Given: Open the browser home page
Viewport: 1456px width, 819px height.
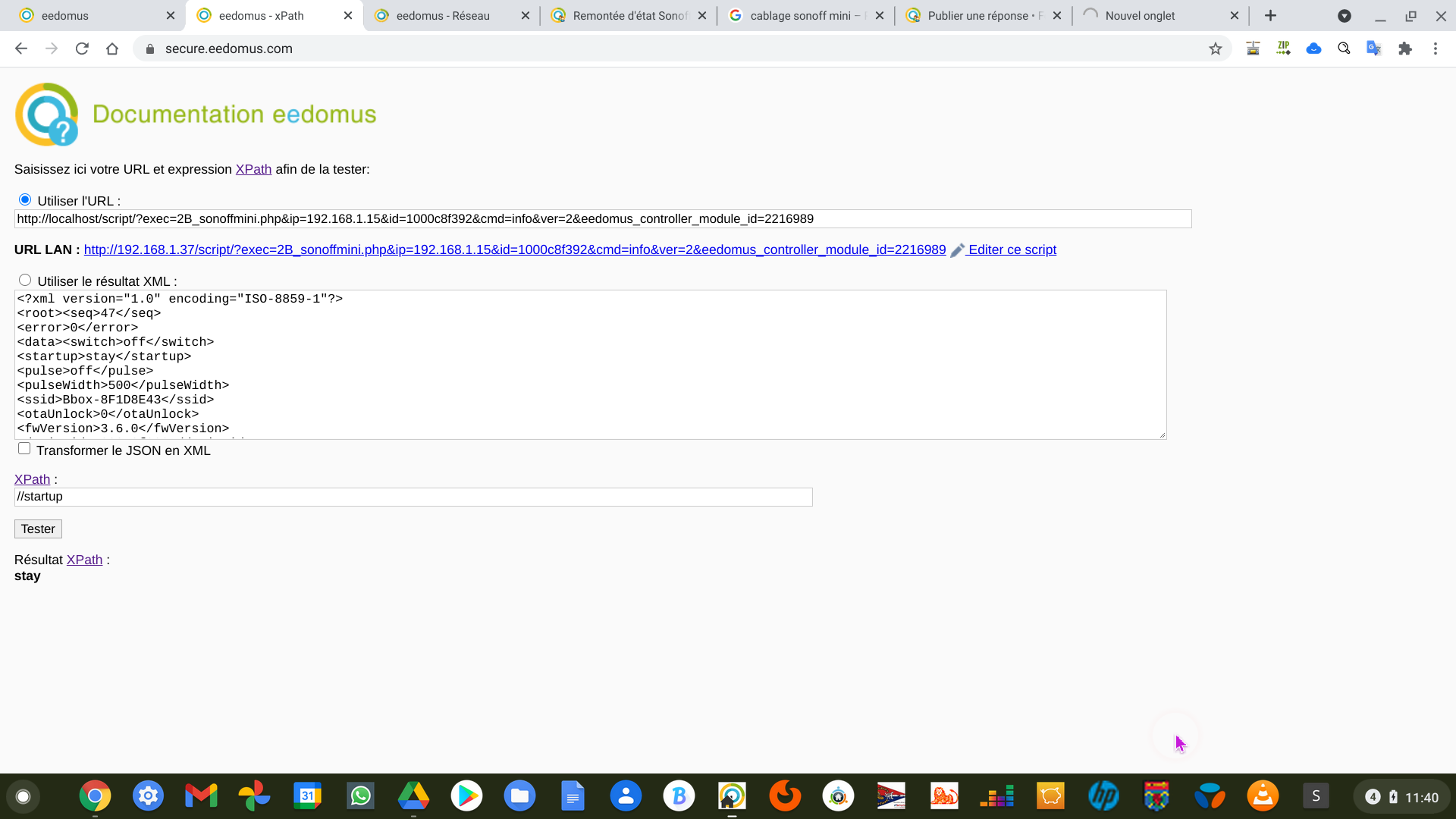Looking at the screenshot, I should 112,49.
